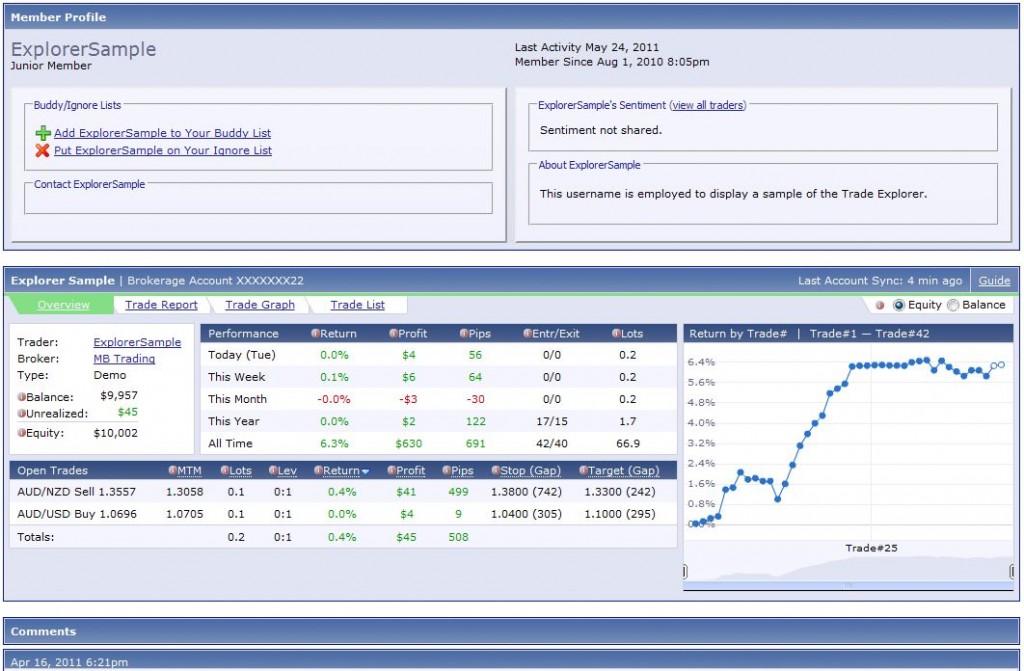Click the info icon beside Unrealized
This screenshot has width=1024, height=671.
click(x=21, y=414)
